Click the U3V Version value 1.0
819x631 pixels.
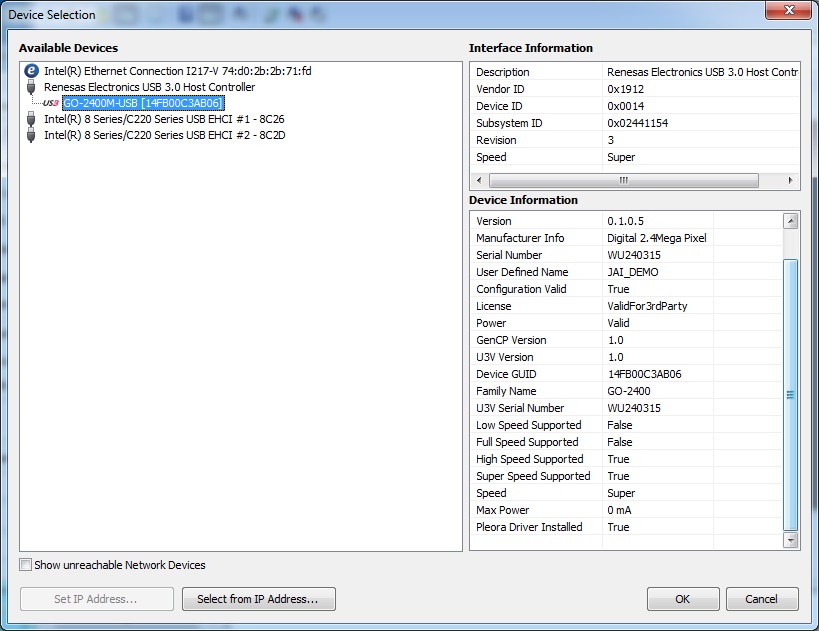(x=616, y=357)
